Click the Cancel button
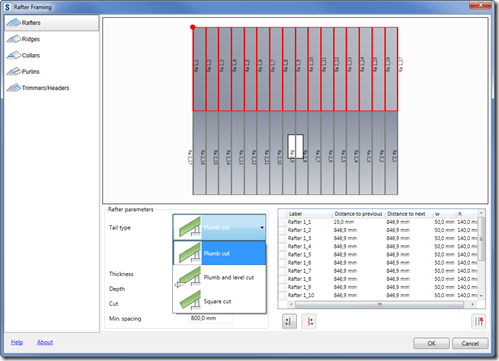 click(x=470, y=343)
